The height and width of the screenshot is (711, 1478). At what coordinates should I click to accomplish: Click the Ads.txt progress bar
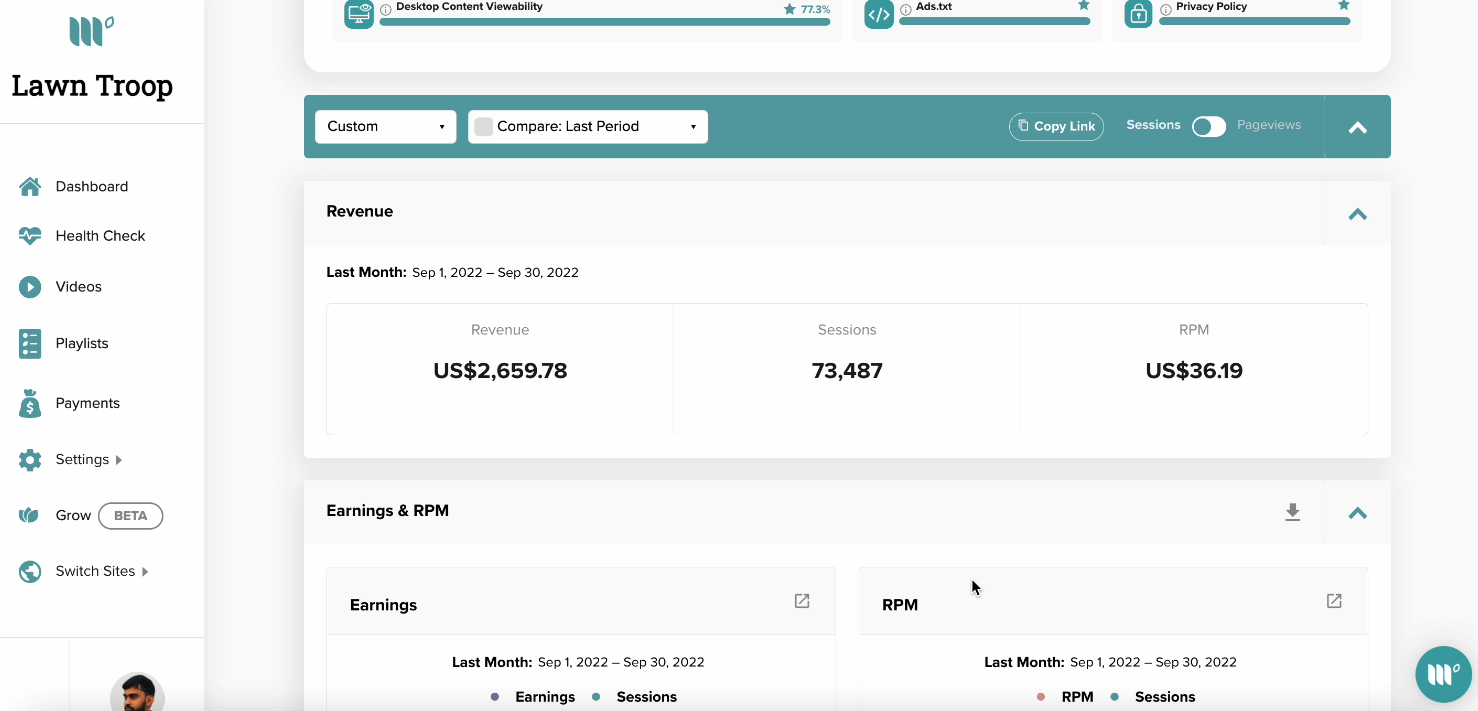coord(995,21)
